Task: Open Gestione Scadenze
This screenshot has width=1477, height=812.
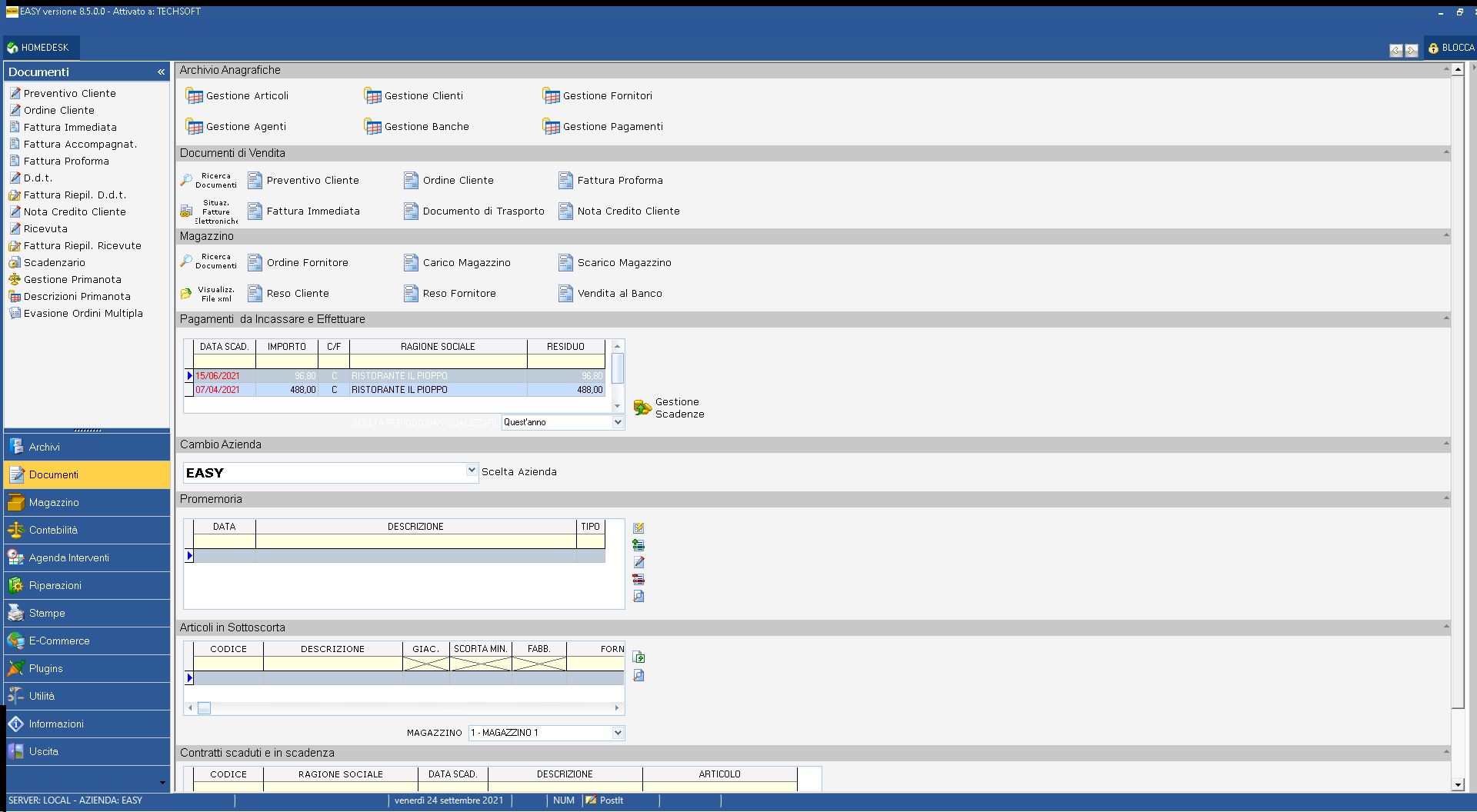Action: 668,408
